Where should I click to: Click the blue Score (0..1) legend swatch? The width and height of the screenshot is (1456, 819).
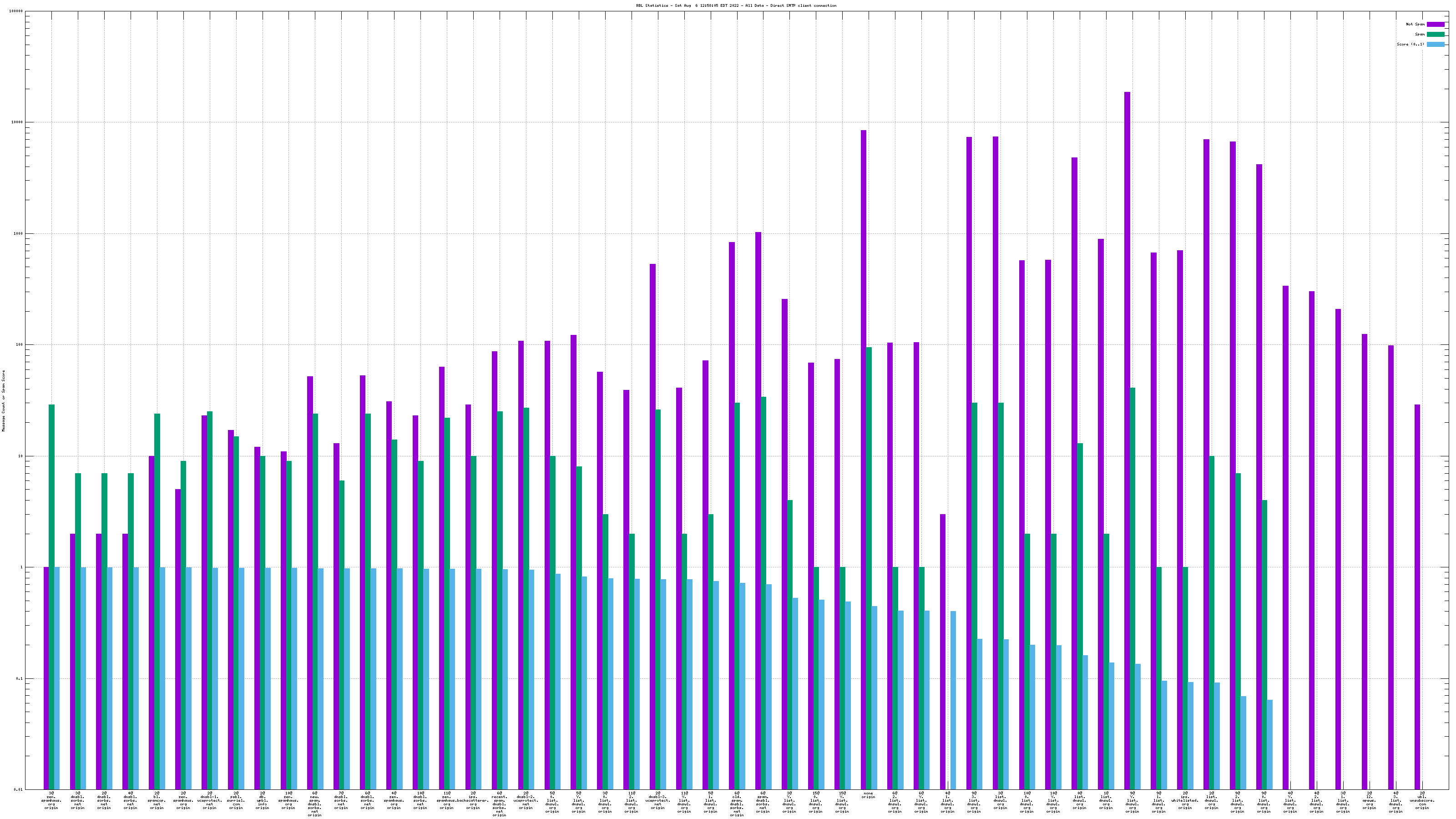[1435, 44]
